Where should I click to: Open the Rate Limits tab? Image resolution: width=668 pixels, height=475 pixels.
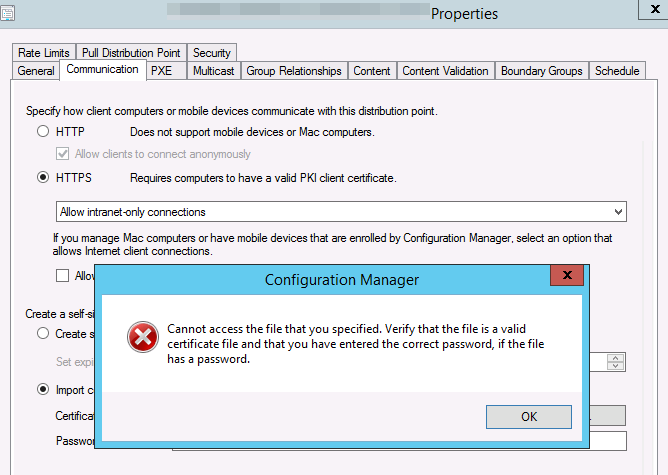[x=43, y=52]
